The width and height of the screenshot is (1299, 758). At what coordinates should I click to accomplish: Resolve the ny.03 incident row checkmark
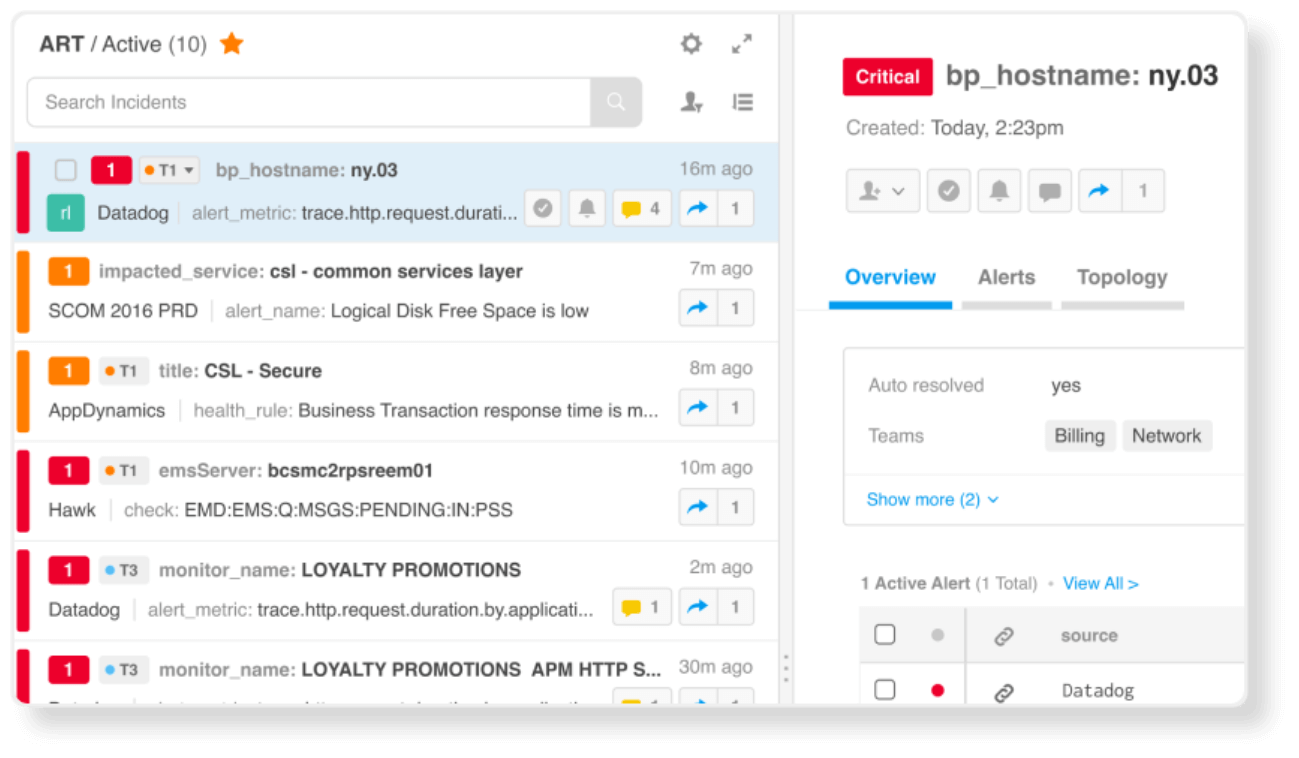[x=543, y=209]
